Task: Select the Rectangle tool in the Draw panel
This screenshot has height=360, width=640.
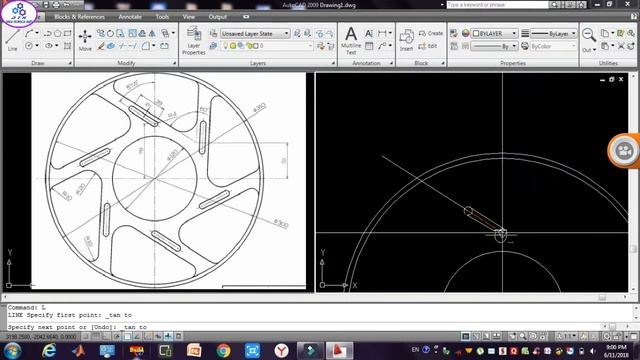Action: [x=67, y=33]
